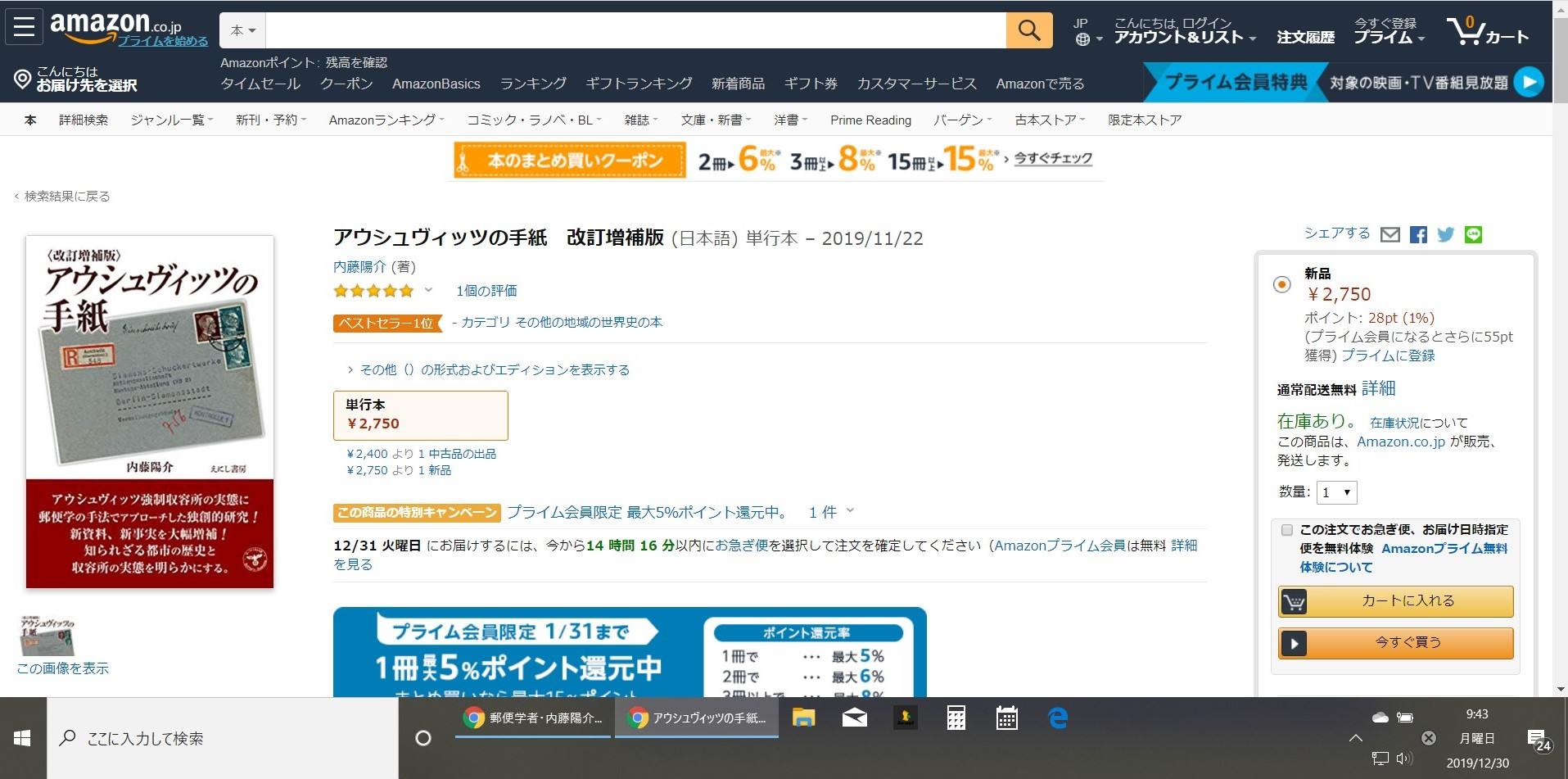Image resolution: width=1568 pixels, height=779 pixels.
Task: Open the 本 search category dropdown
Action: click(243, 30)
